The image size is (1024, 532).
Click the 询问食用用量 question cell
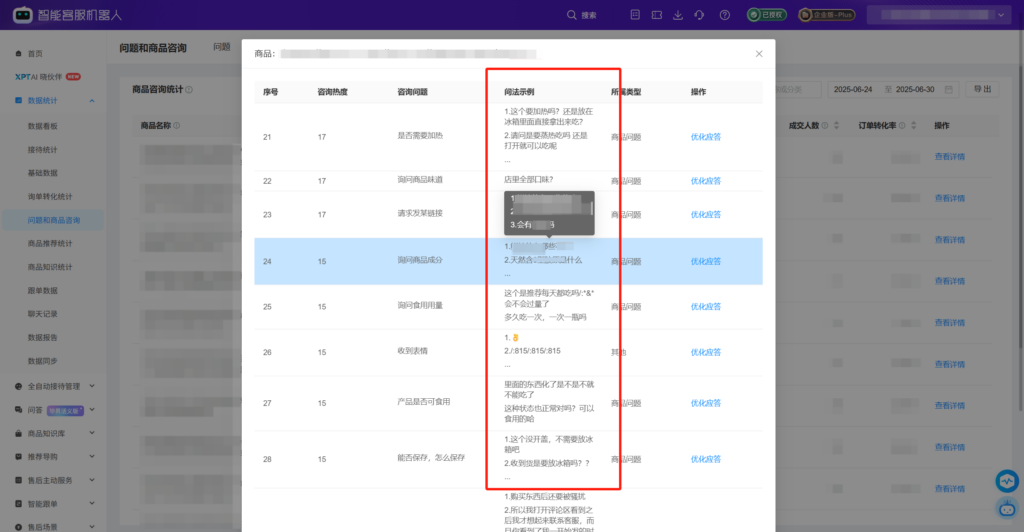tap(420, 305)
